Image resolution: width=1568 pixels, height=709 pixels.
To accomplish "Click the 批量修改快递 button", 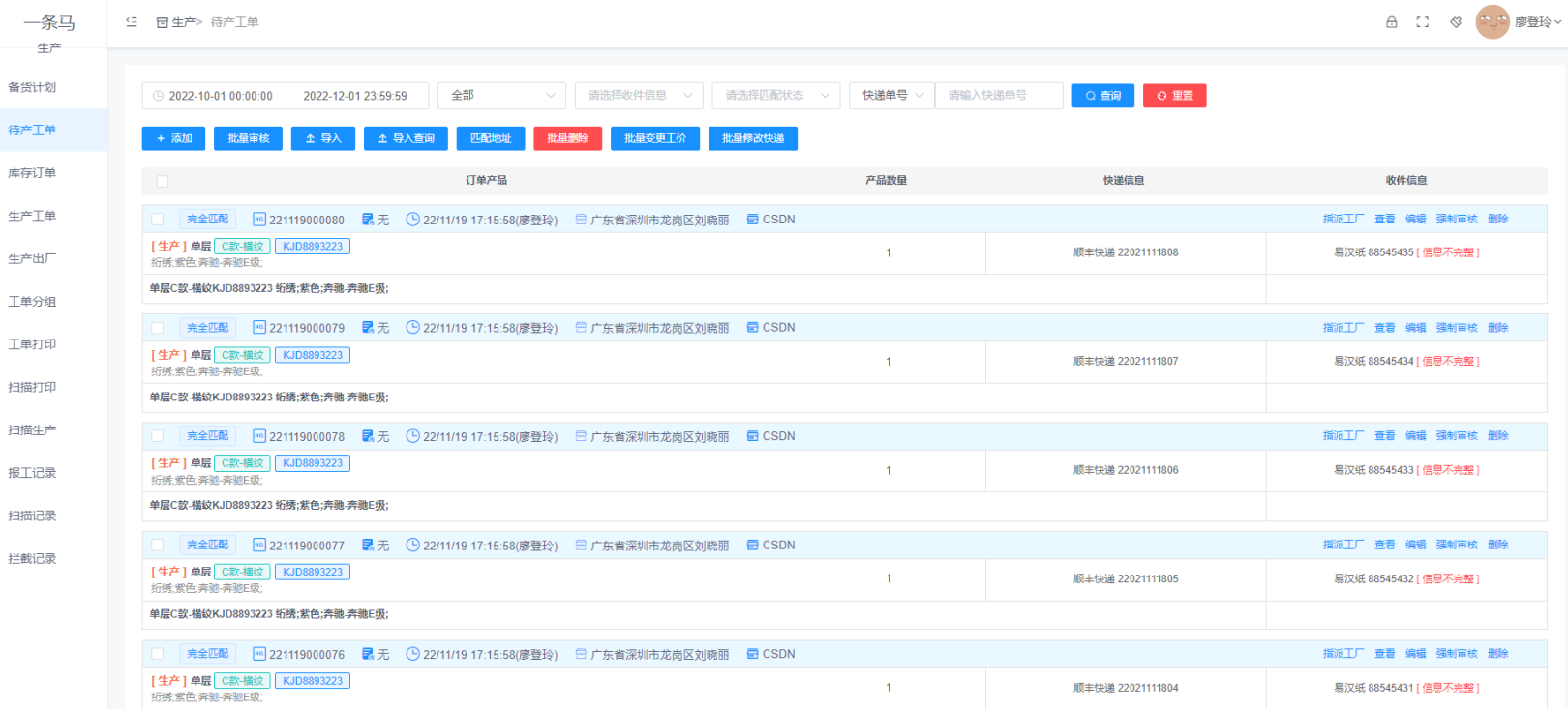I will click(x=753, y=138).
